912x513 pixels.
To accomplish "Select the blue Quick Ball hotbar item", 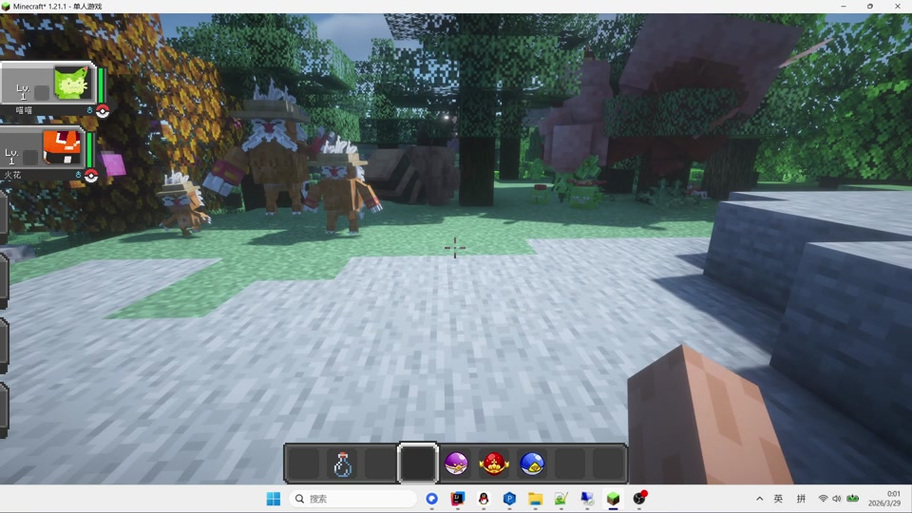I will 532,464.
